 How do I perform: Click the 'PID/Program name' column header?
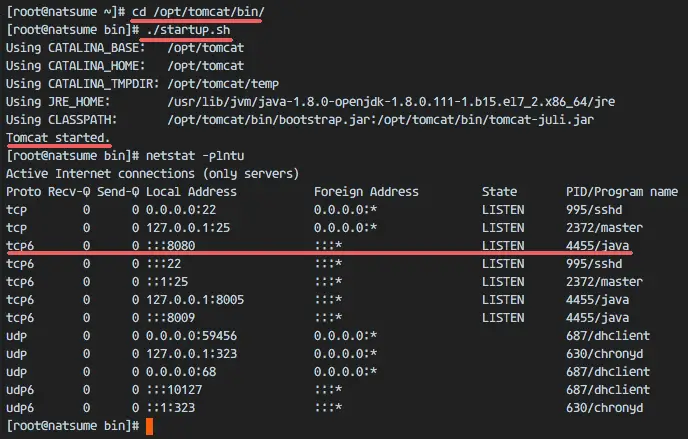[x=622, y=192]
